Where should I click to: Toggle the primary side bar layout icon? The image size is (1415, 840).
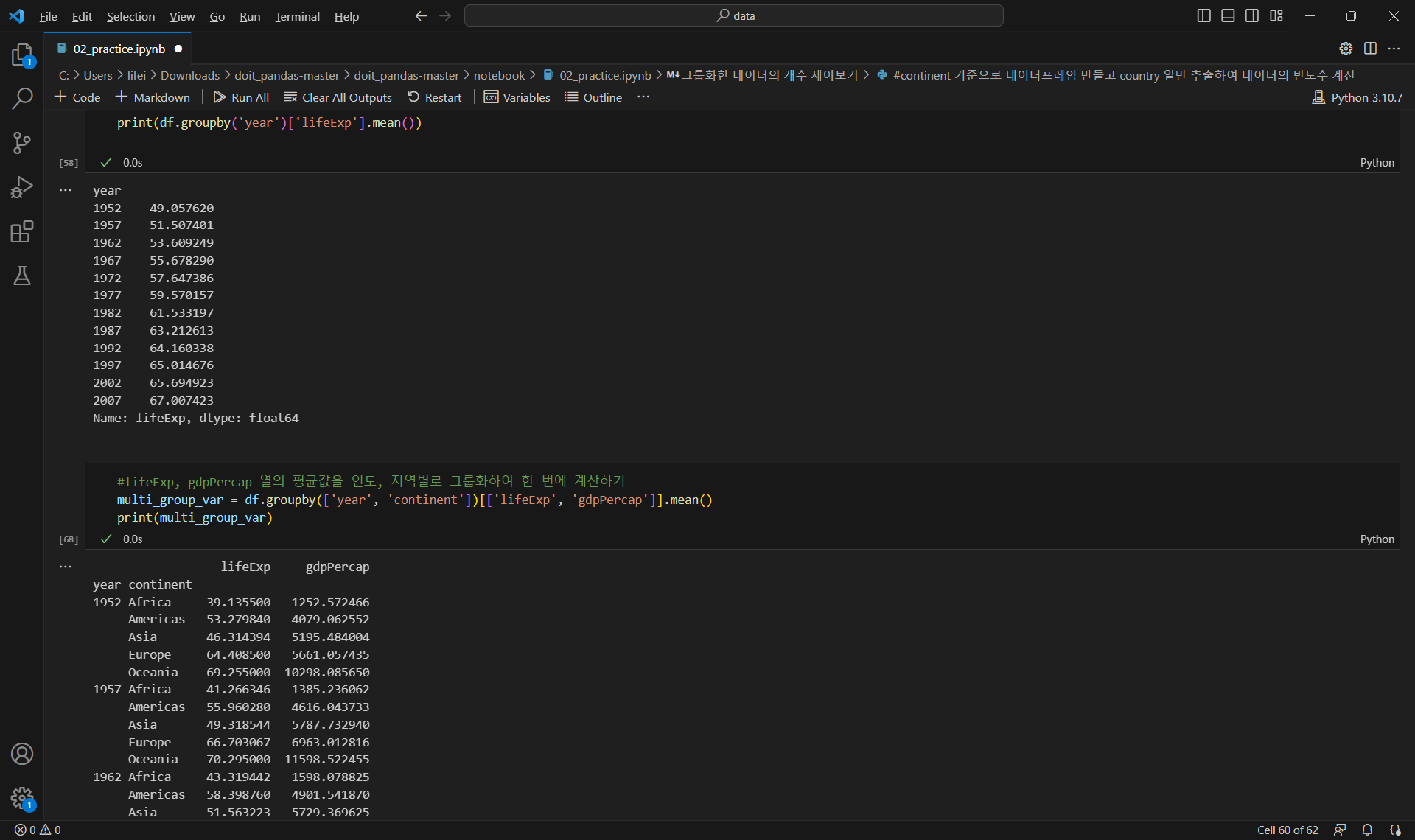[1203, 15]
